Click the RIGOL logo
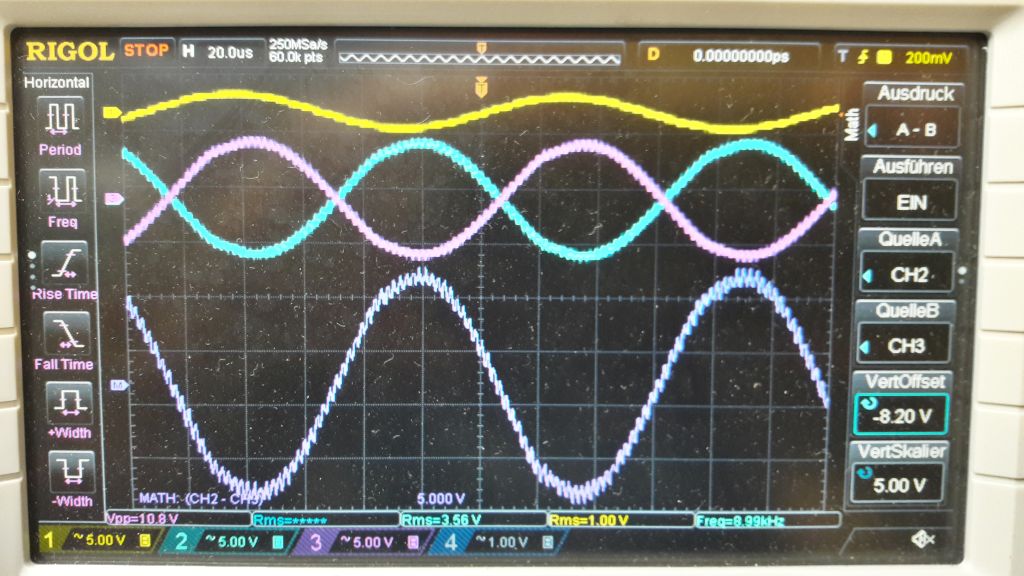The height and width of the screenshot is (576, 1024). pyautogui.click(x=70, y=51)
